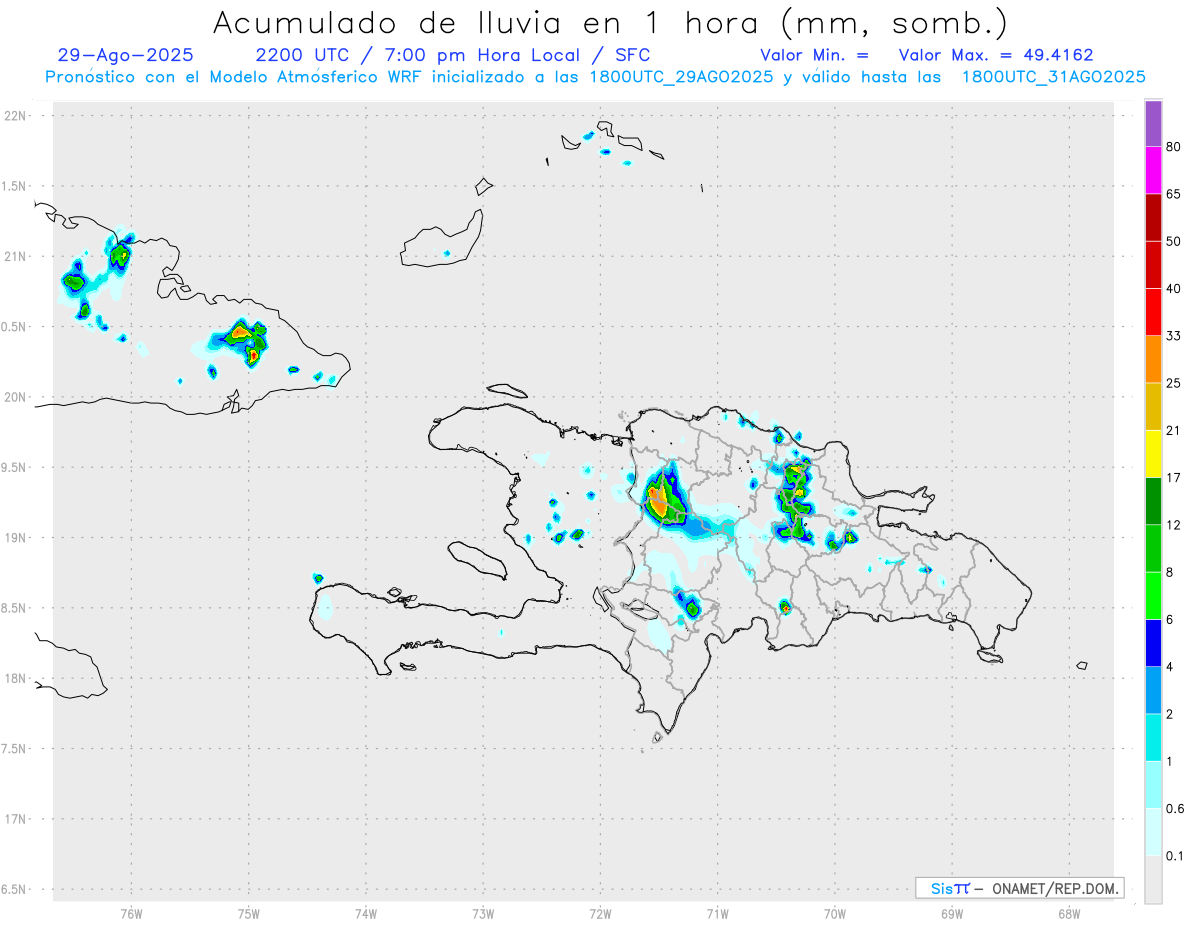The width and height of the screenshot is (1200, 927).
Task: Pick the pale cyan swatch between 0.6 and 1
Action: click(1153, 785)
